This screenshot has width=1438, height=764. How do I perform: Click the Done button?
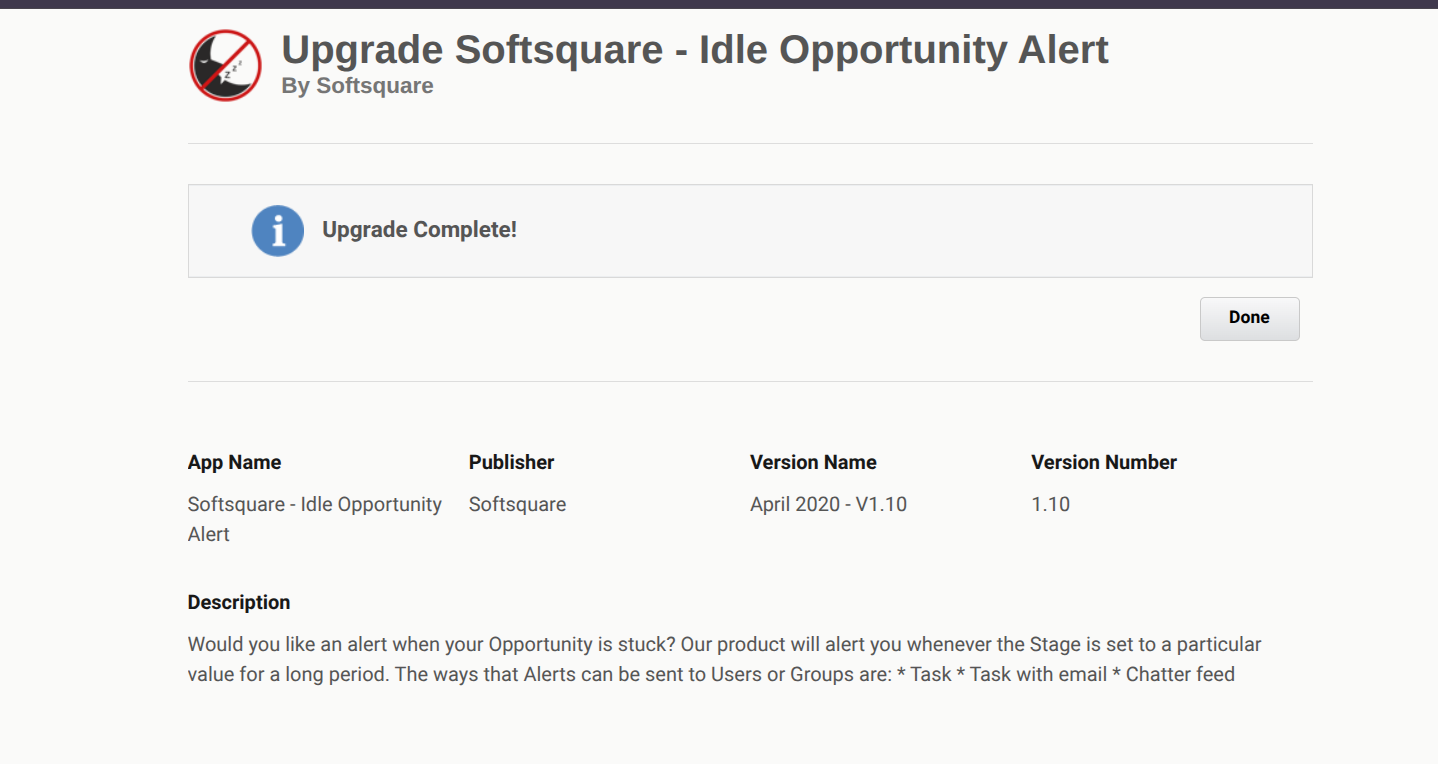pyautogui.click(x=1249, y=318)
